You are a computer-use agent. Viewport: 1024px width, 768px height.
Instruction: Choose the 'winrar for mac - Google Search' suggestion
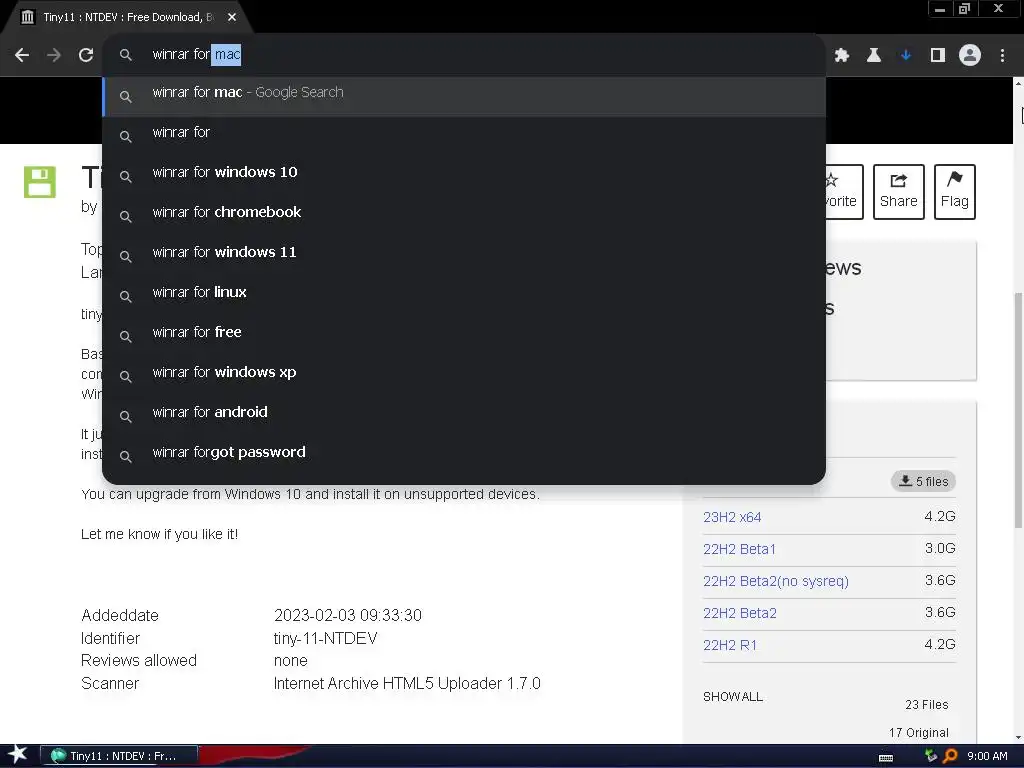(x=464, y=96)
